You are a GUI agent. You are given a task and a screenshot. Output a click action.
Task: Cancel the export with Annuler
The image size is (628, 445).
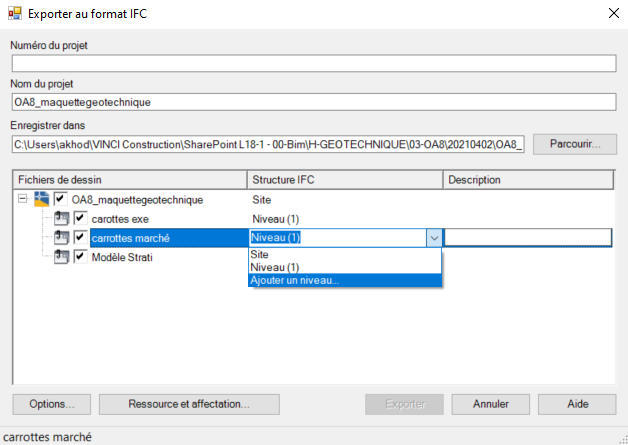(490, 405)
